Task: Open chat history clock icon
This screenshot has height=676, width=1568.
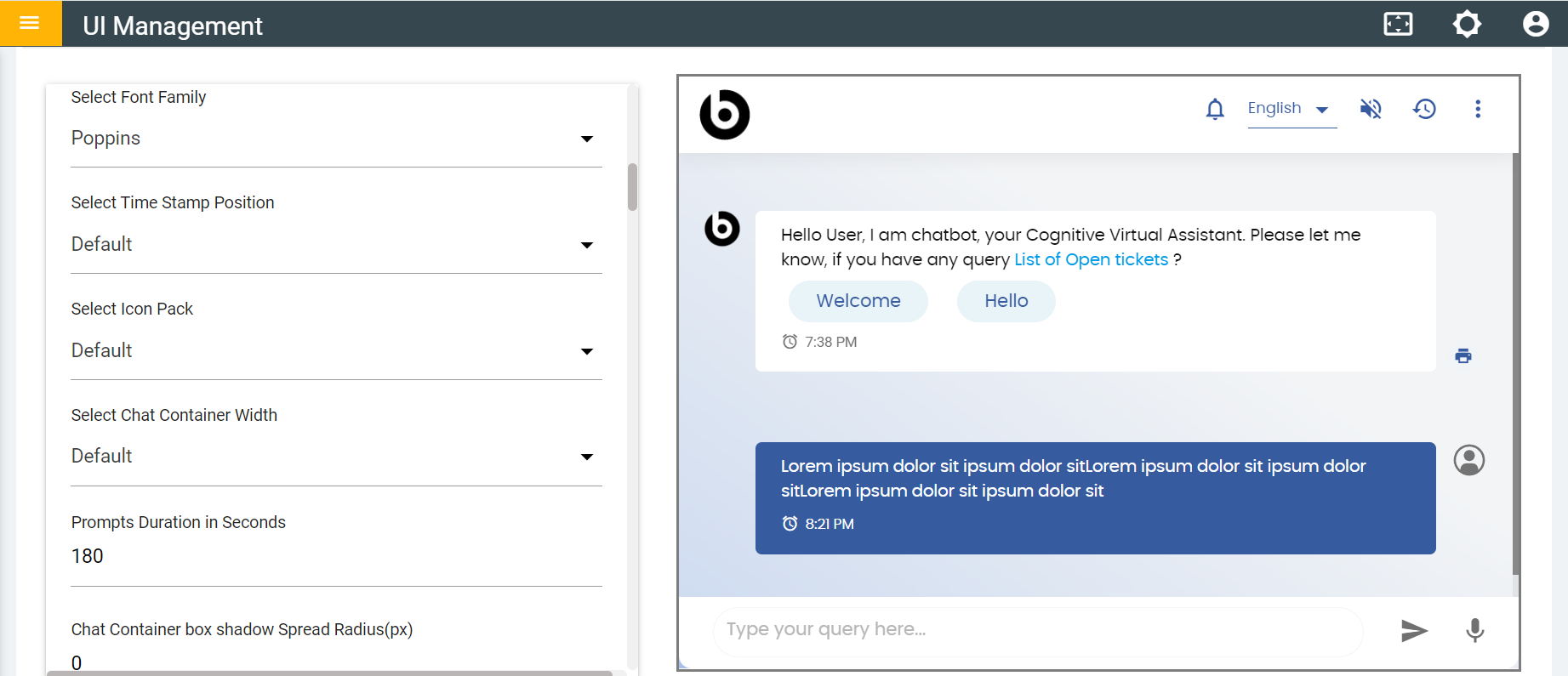Action: point(1424,109)
